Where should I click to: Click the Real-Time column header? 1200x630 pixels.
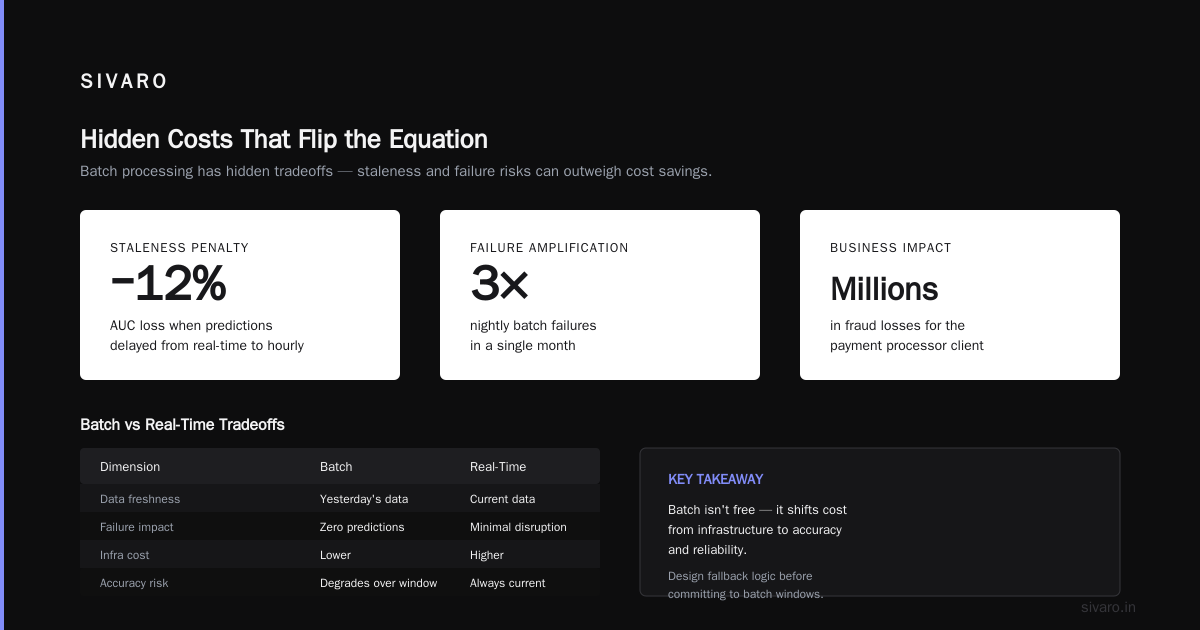click(x=498, y=467)
